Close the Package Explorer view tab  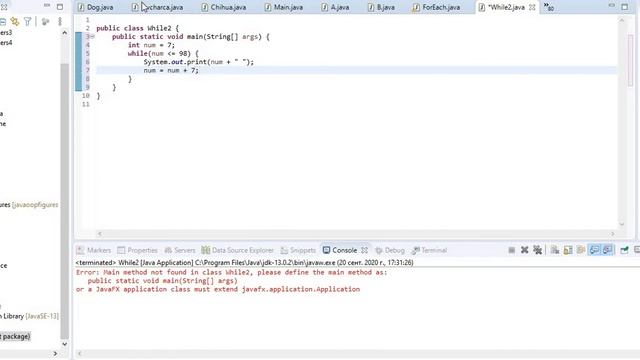click(x=4, y=7)
